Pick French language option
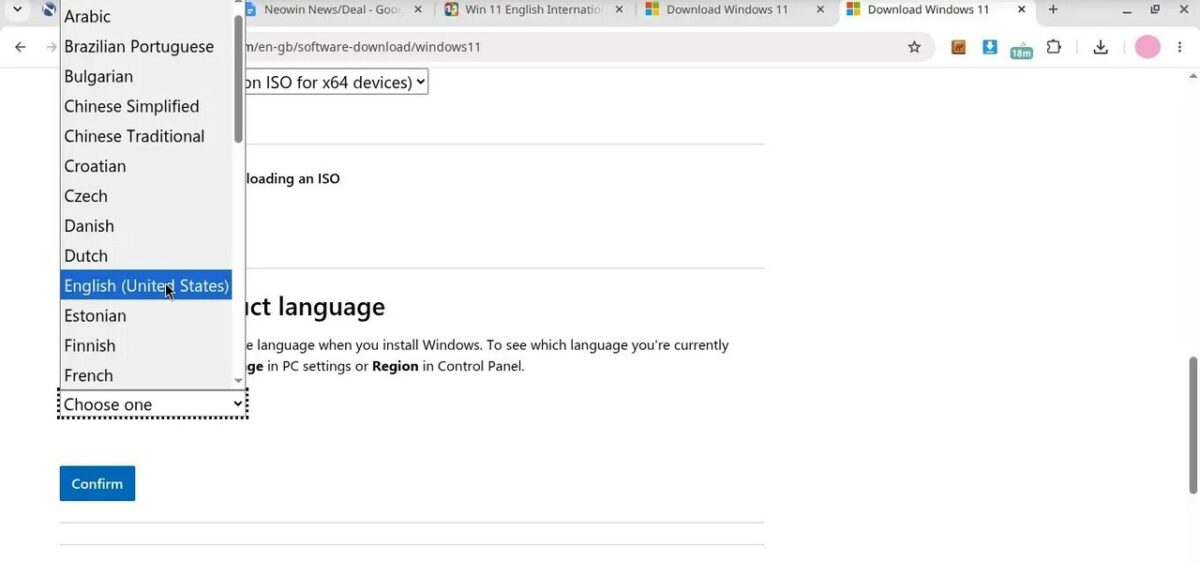Image resolution: width=1200 pixels, height=563 pixels. pyautogui.click(x=146, y=375)
